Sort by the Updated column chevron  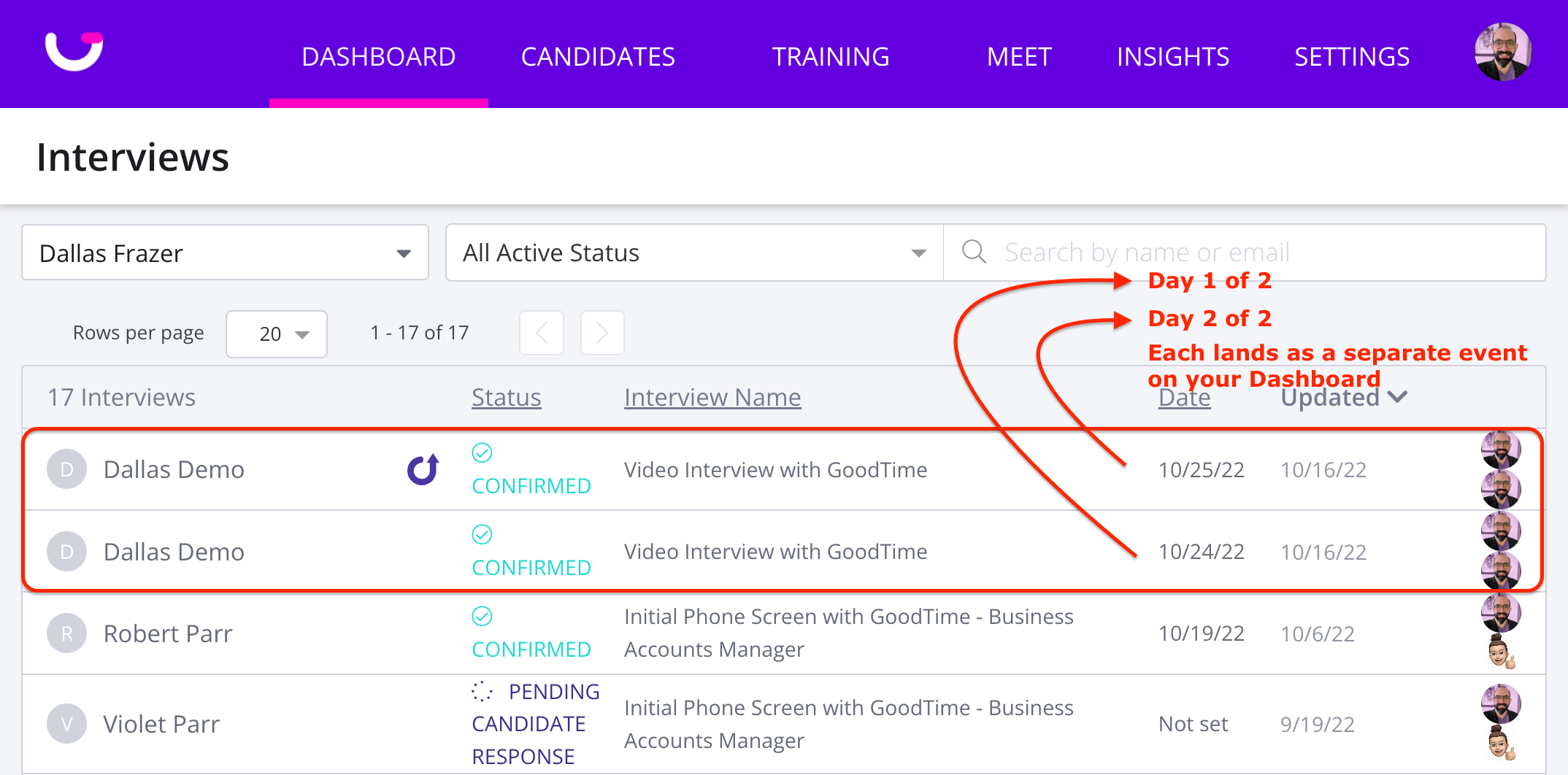(1397, 397)
